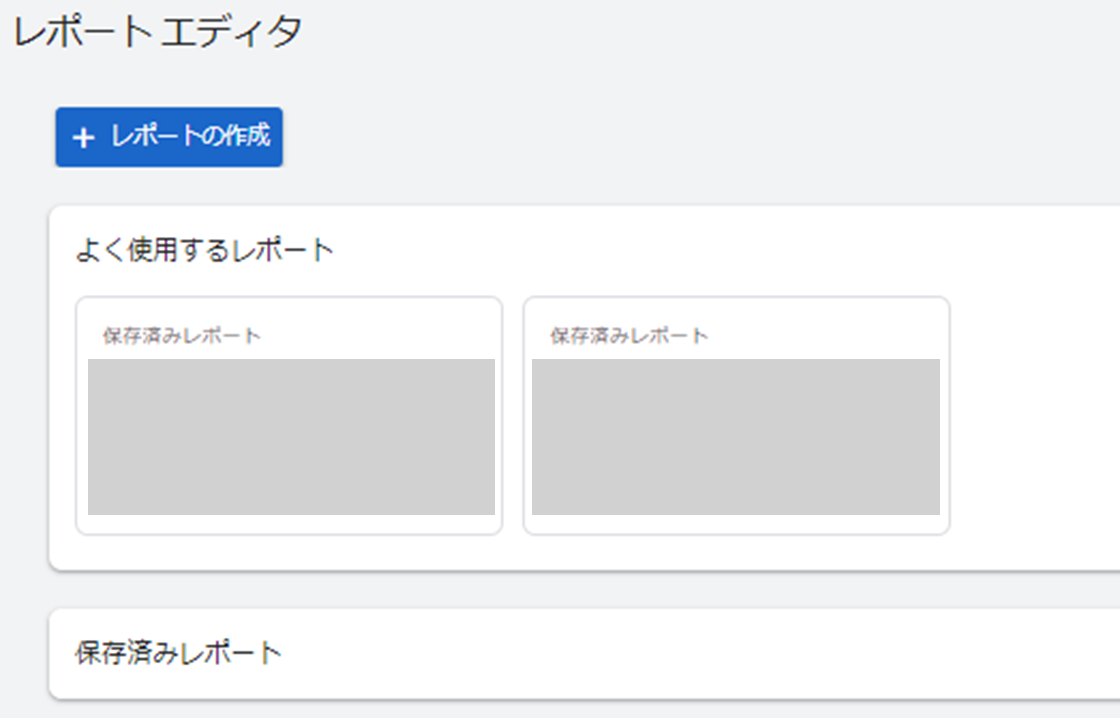This screenshot has width=1120, height=718.
Task: Click the レポートの作成 button
Action: click(169, 137)
